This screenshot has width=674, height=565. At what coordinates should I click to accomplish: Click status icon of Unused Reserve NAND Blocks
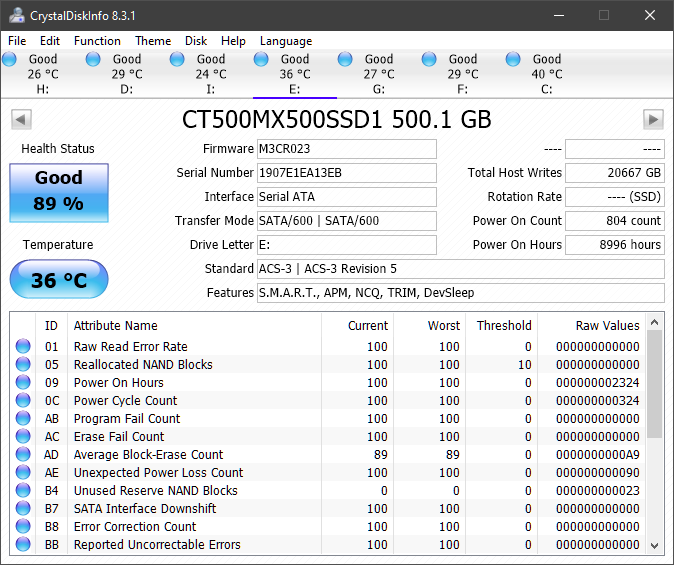point(23,490)
